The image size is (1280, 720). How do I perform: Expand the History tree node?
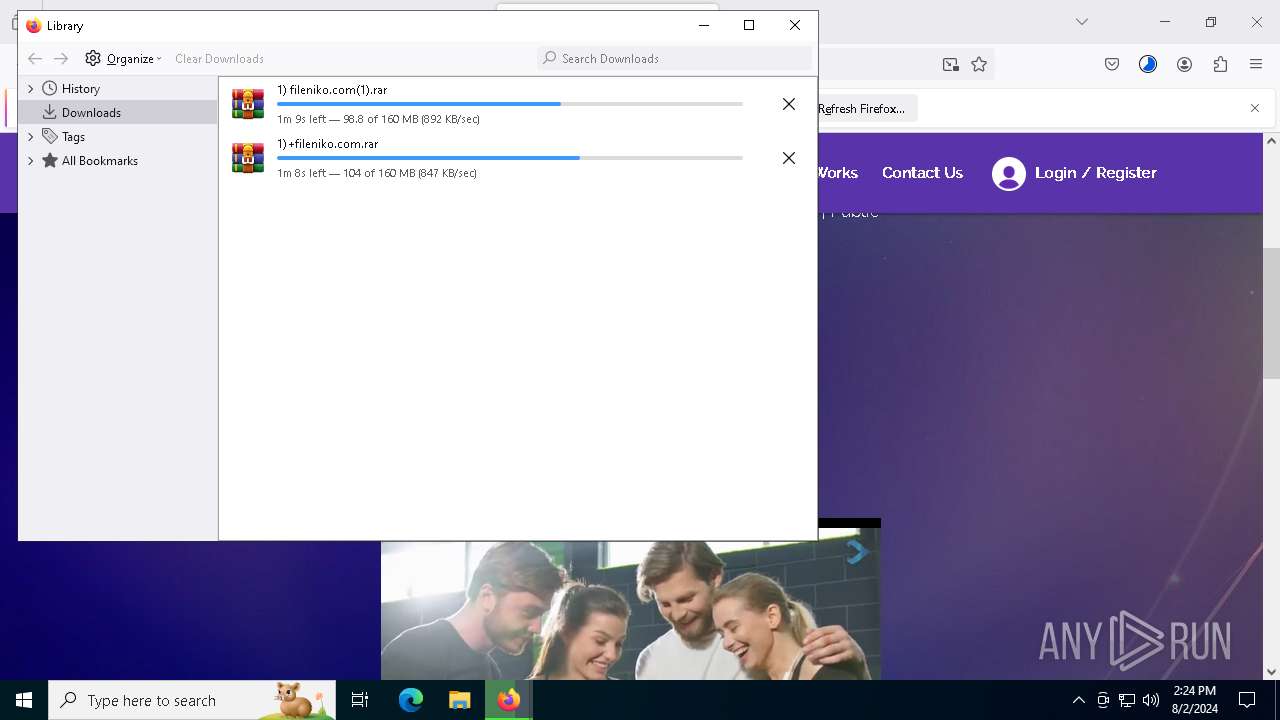(x=30, y=89)
